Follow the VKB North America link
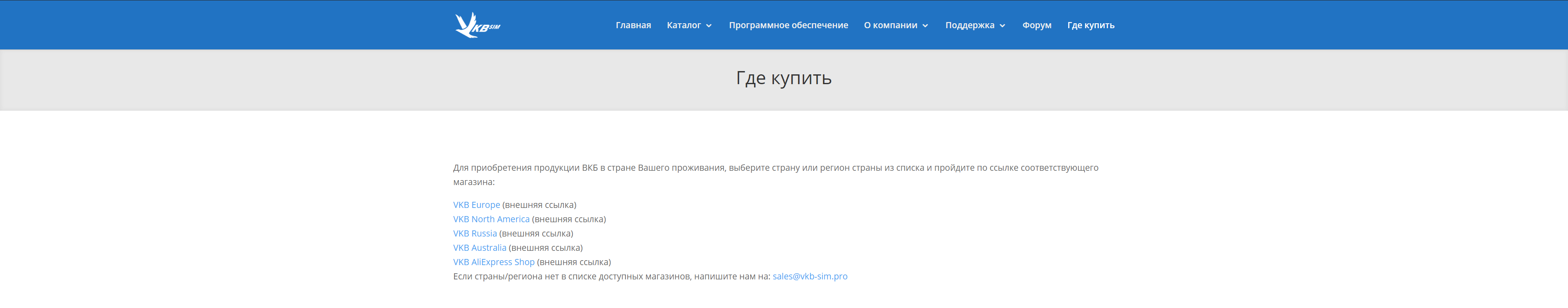Viewport: 1568px width, 308px height. (x=491, y=219)
